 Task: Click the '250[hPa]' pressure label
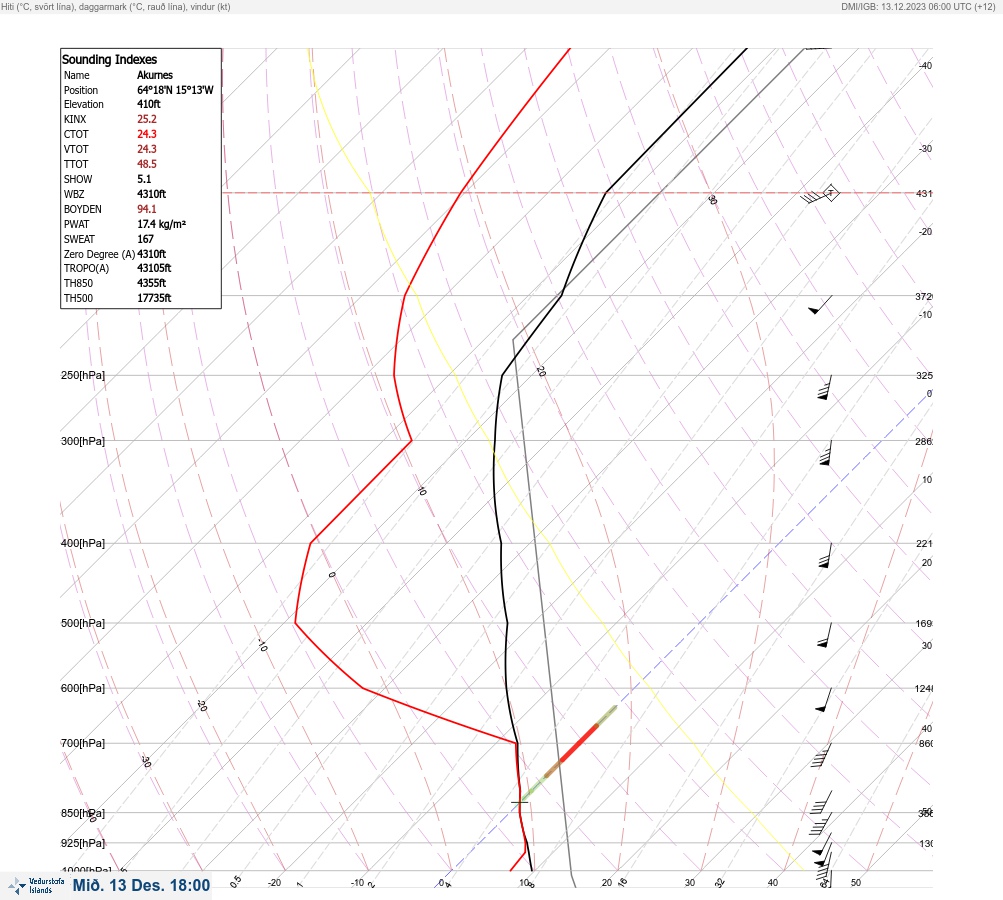(x=83, y=375)
